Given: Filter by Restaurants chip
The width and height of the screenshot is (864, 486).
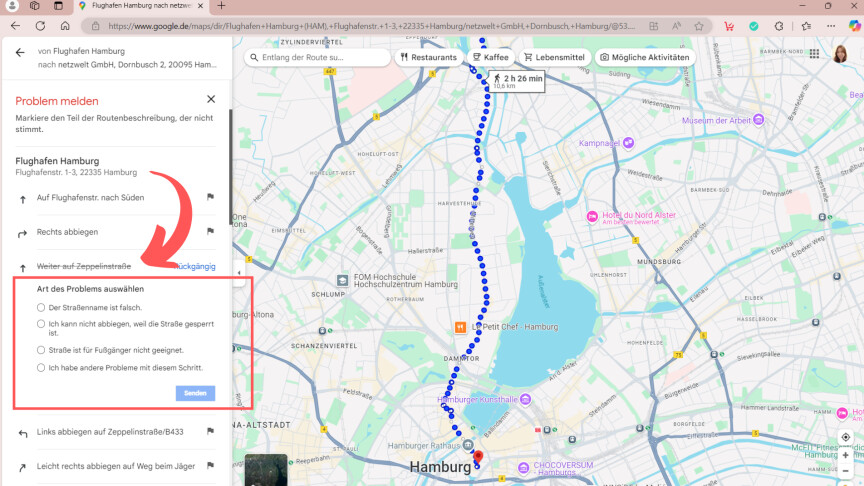Looking at the screenshot, I should click(429, 57).
